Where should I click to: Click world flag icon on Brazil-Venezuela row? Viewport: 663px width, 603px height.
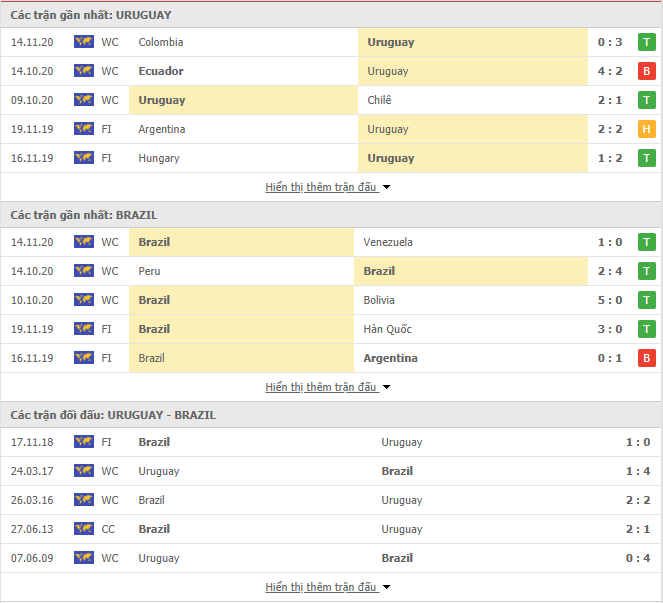[84, 242]
